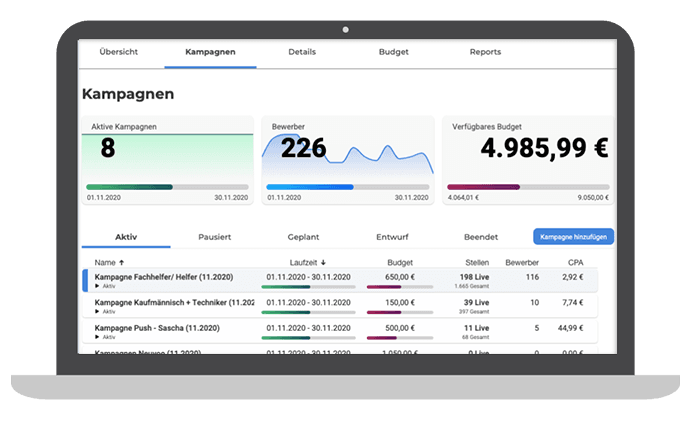Click the 116 Bewerber cell
697x430 pixels.
tap(532, 277)
